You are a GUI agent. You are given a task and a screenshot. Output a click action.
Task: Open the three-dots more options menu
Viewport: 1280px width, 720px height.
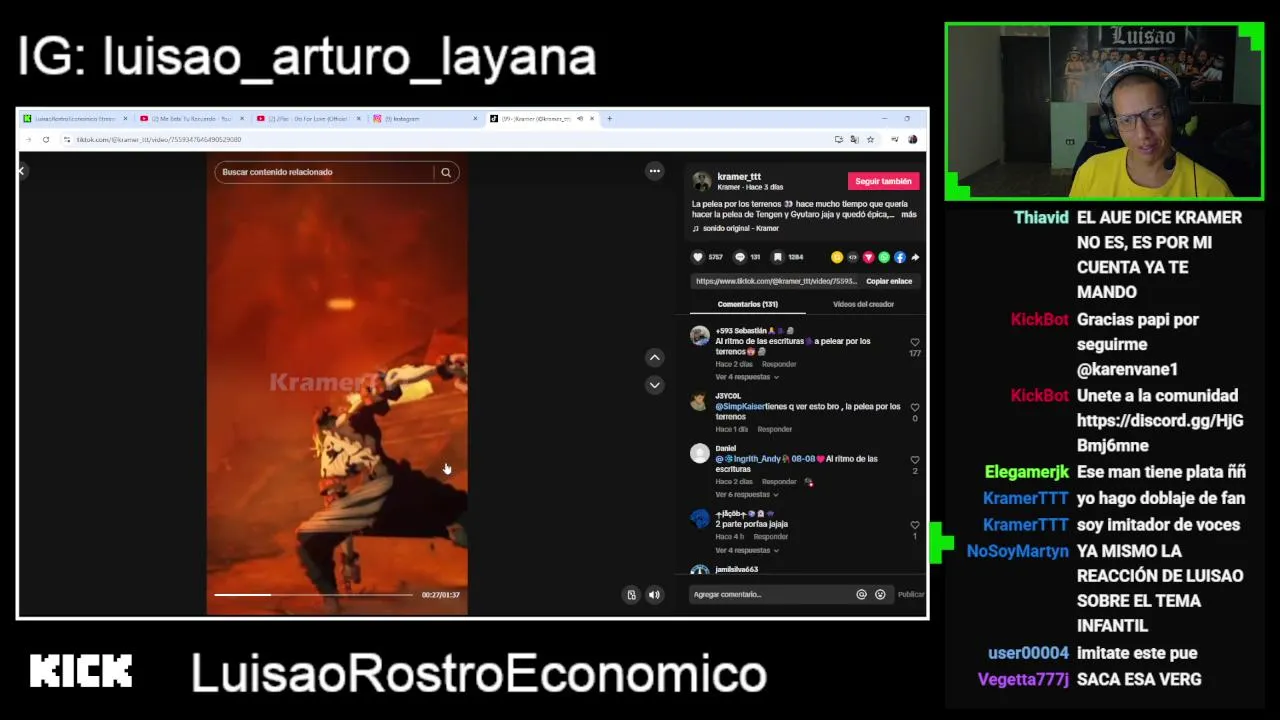point(655,171)
